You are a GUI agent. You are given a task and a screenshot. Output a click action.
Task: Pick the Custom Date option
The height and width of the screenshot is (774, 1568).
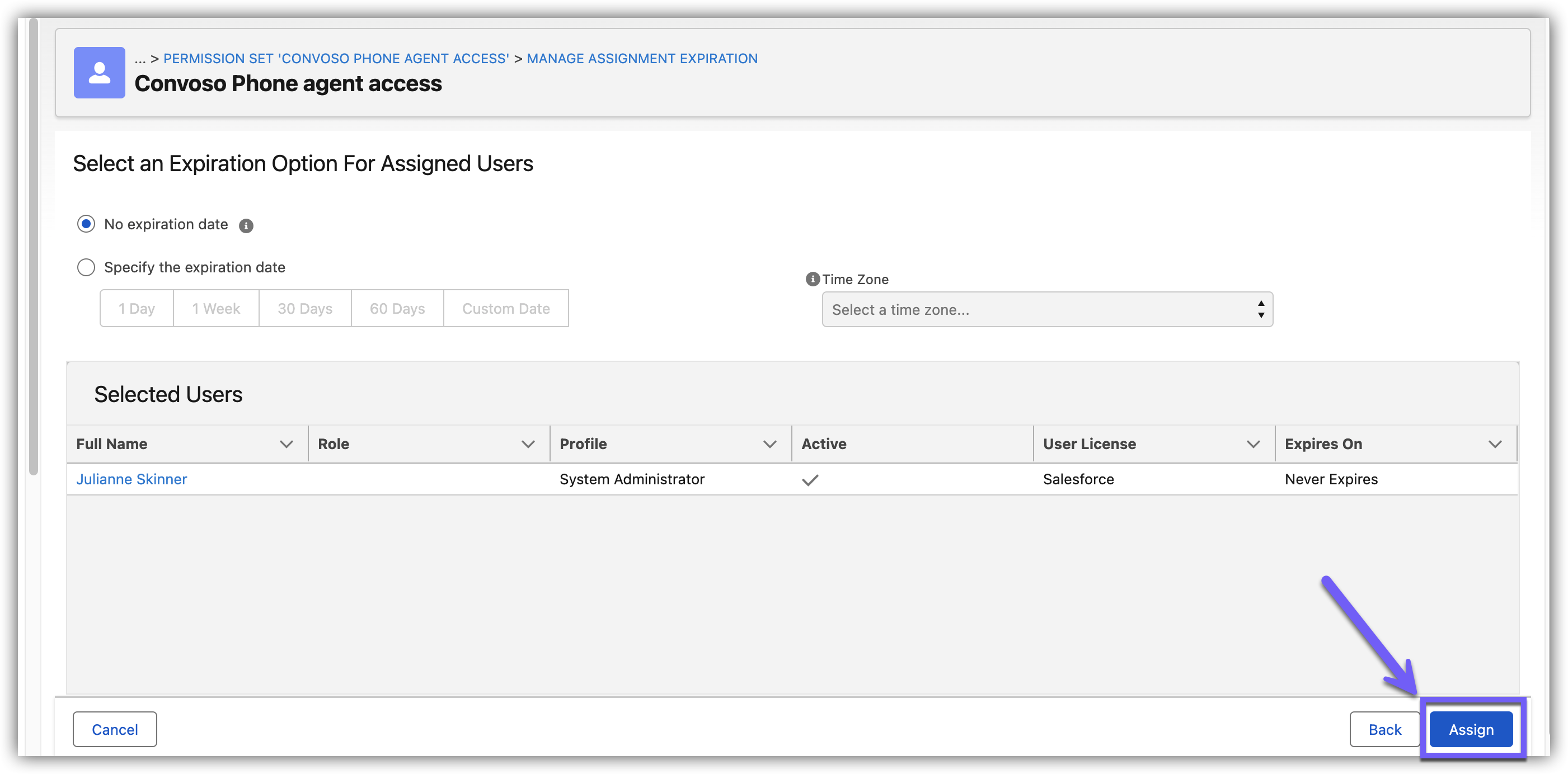point(506,309)
